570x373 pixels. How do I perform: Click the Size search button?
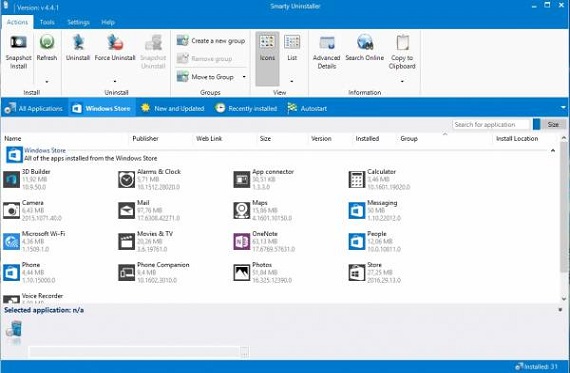click(553, 124)
